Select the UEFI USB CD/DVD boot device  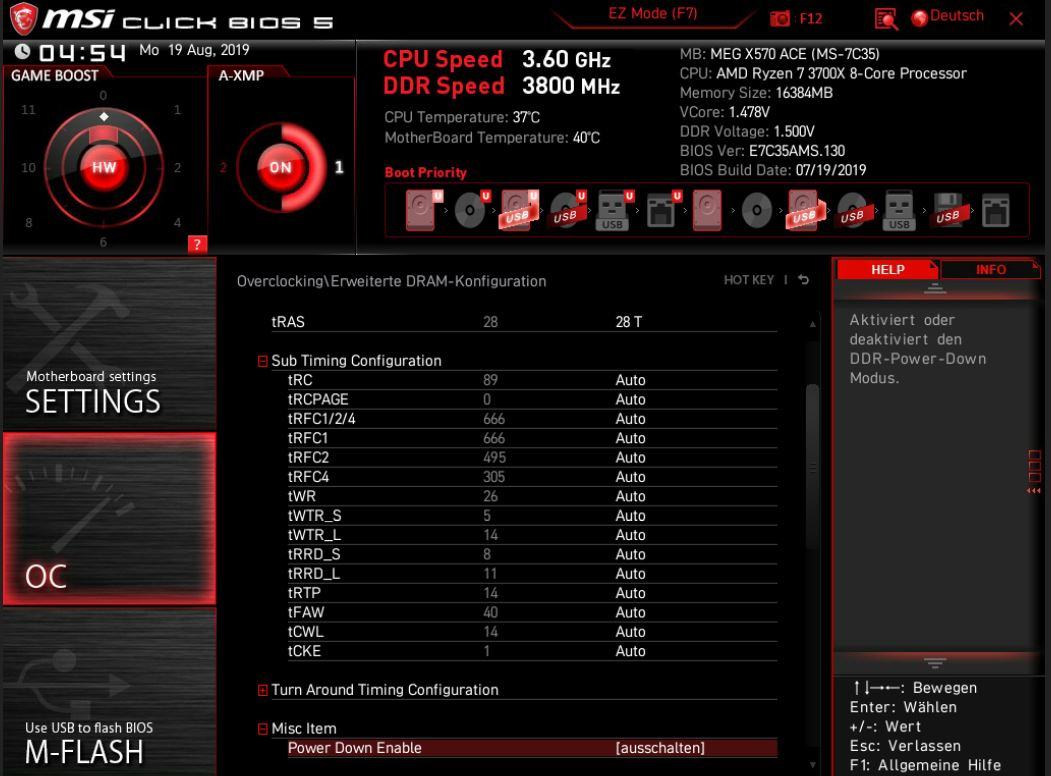tap(567, 210)
